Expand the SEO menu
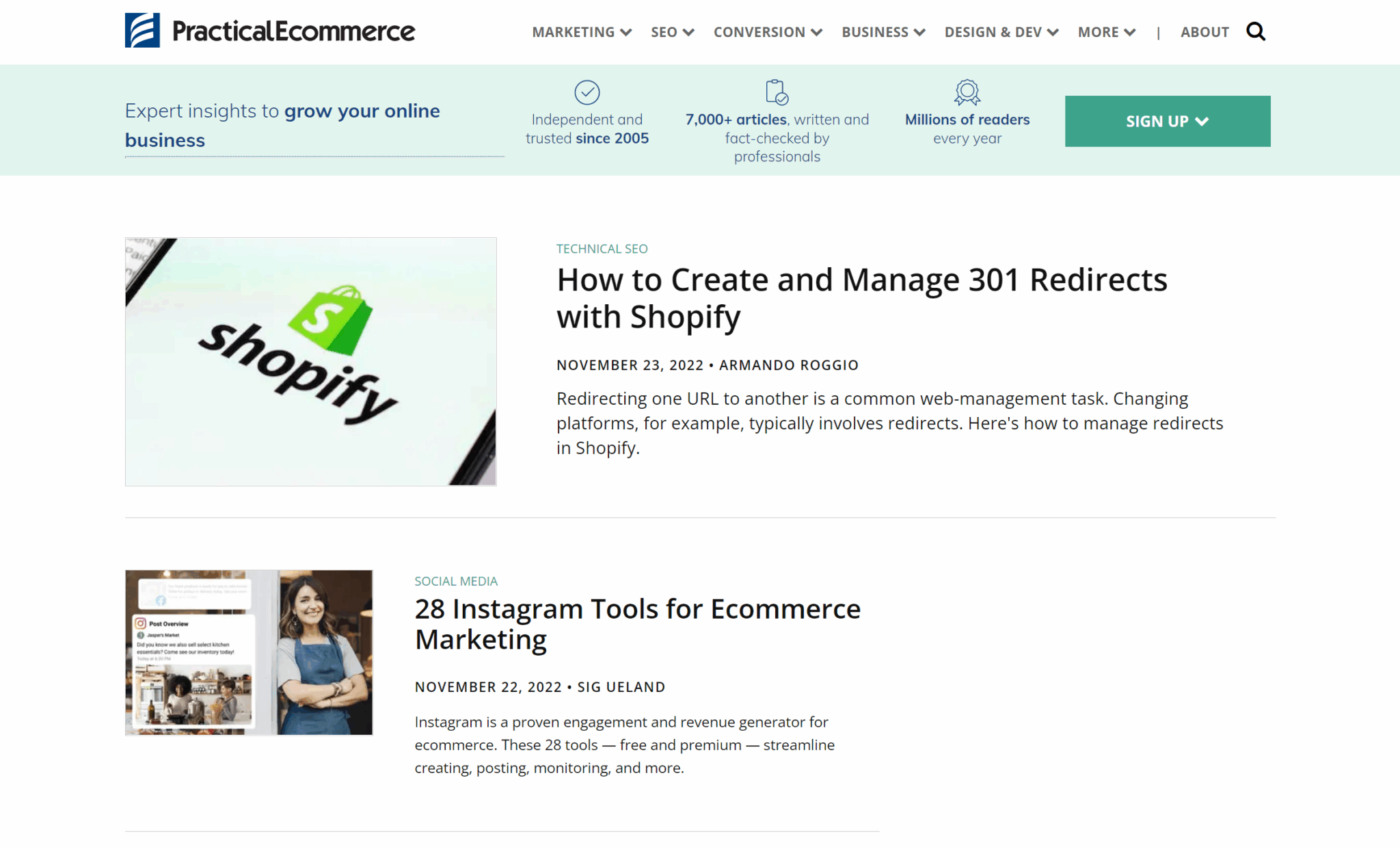This screenshot has width=1400, height=847. pyautogui.click(x=673, y=32)
